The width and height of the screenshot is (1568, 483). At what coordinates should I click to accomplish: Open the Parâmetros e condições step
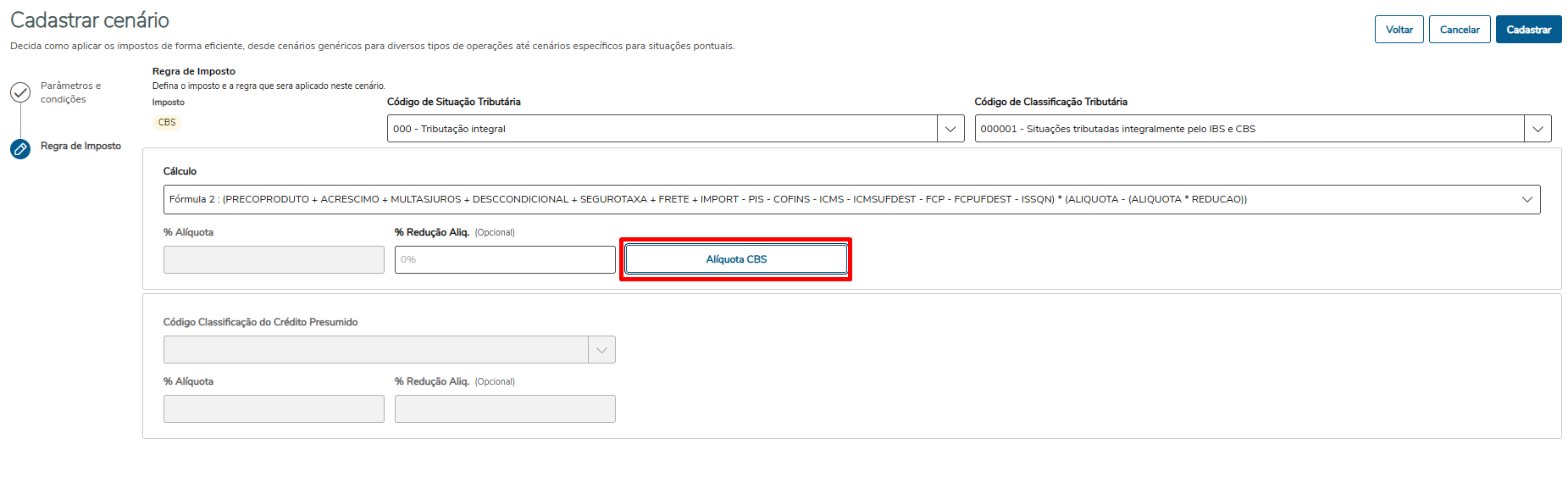70,92
